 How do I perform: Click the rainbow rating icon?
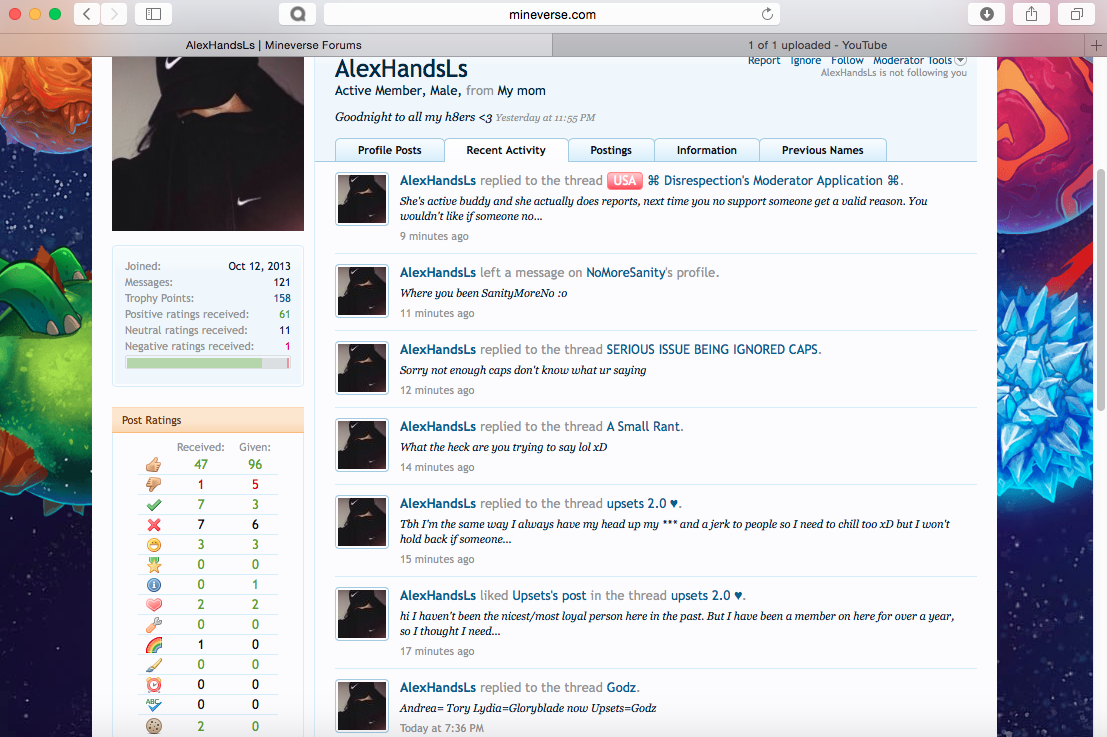(x=153, y=645)
